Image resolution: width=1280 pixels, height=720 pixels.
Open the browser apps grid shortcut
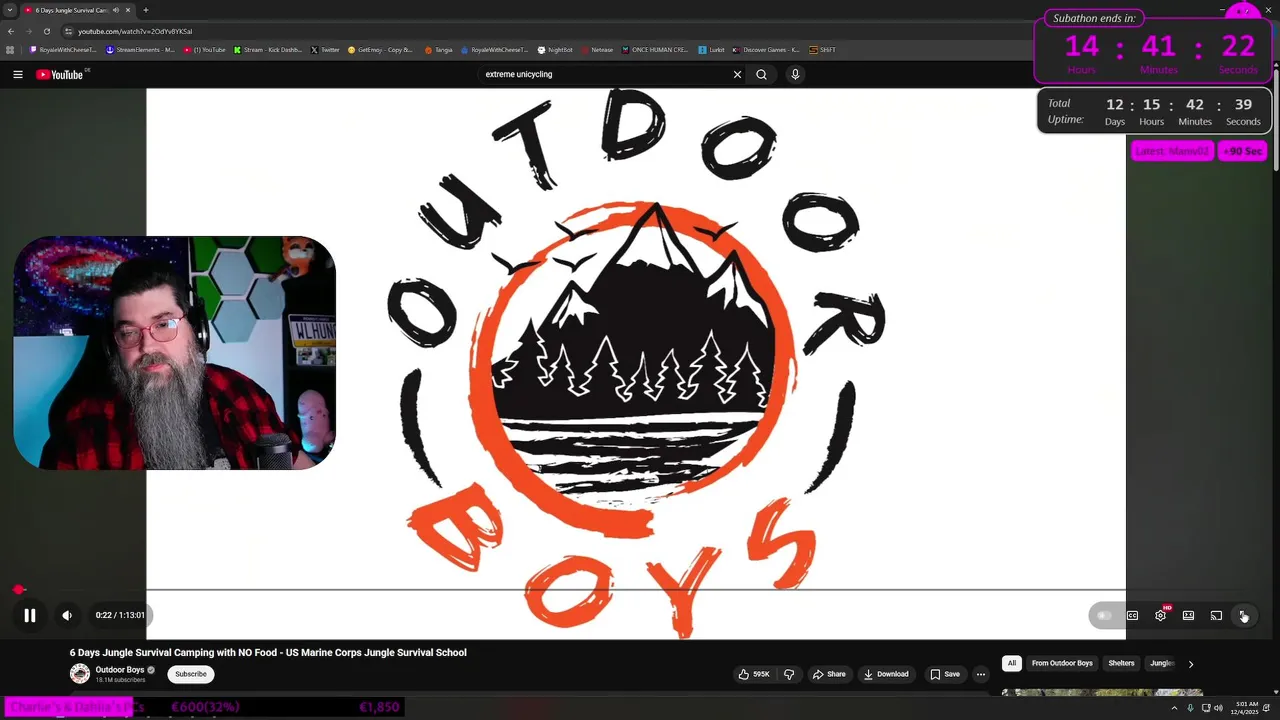(11, 50)
